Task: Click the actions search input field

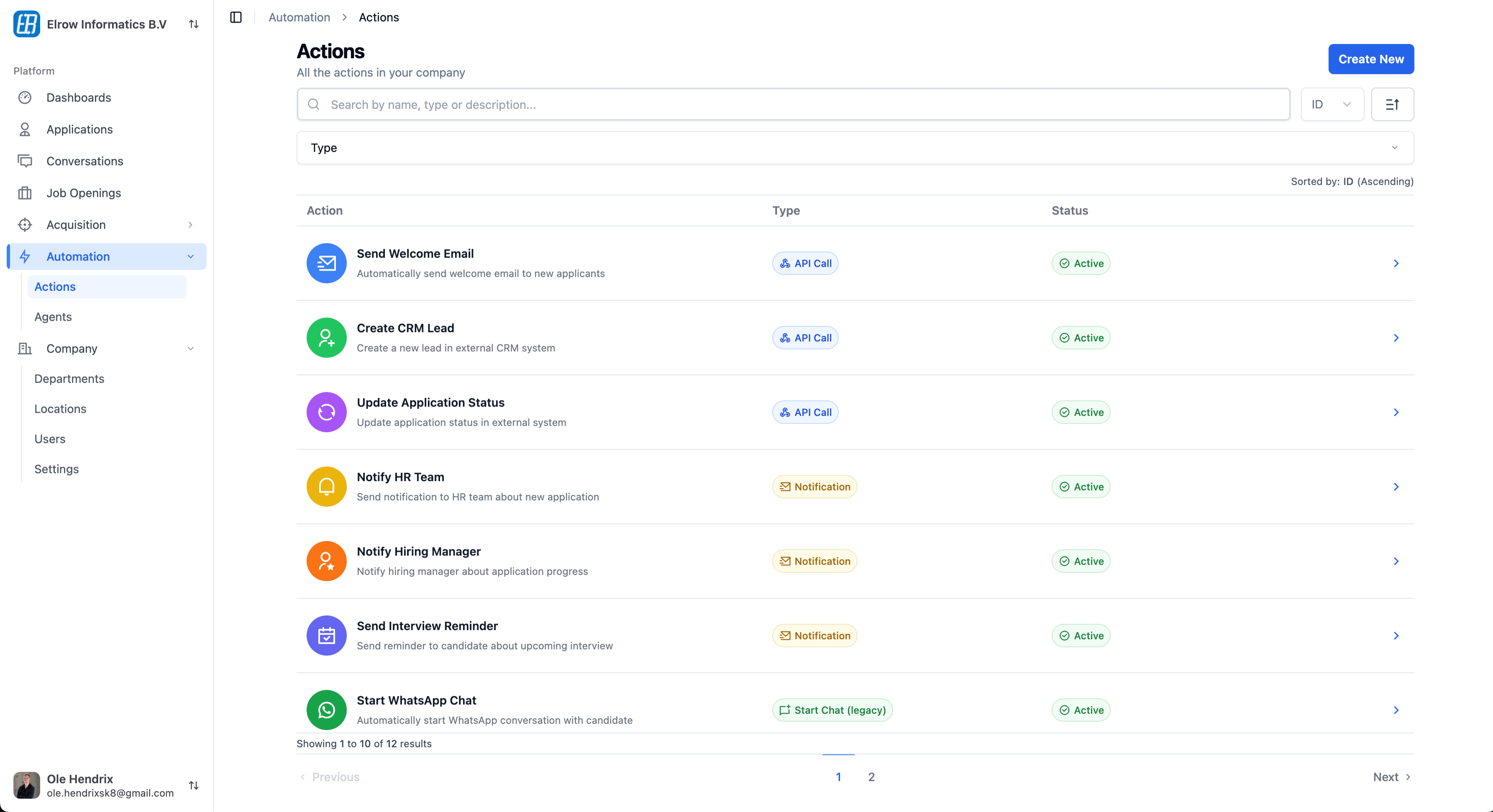Action: click(793, 104)
